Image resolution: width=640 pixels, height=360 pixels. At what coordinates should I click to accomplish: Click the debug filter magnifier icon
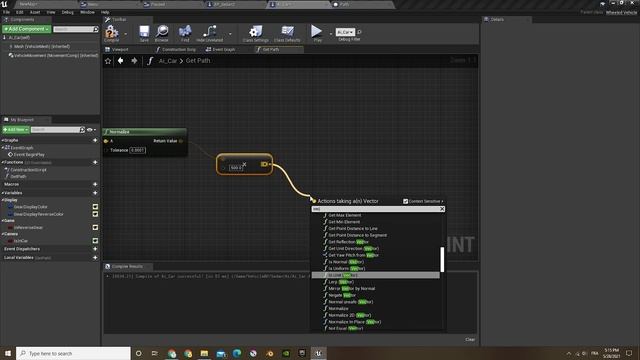point(359,32)
